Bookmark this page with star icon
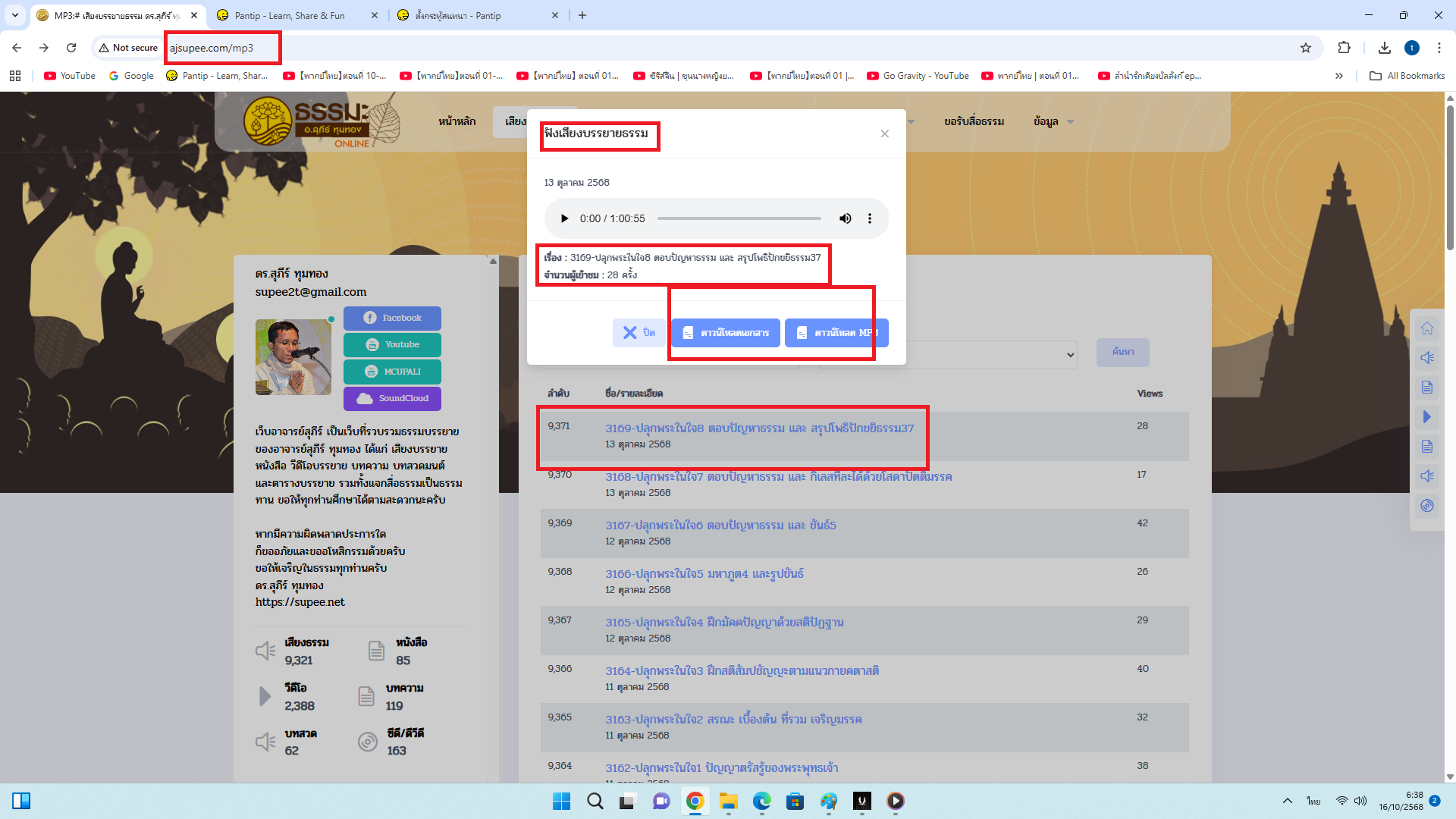1456x819 pixels. pyautogui.click(x=1305, y=48)
